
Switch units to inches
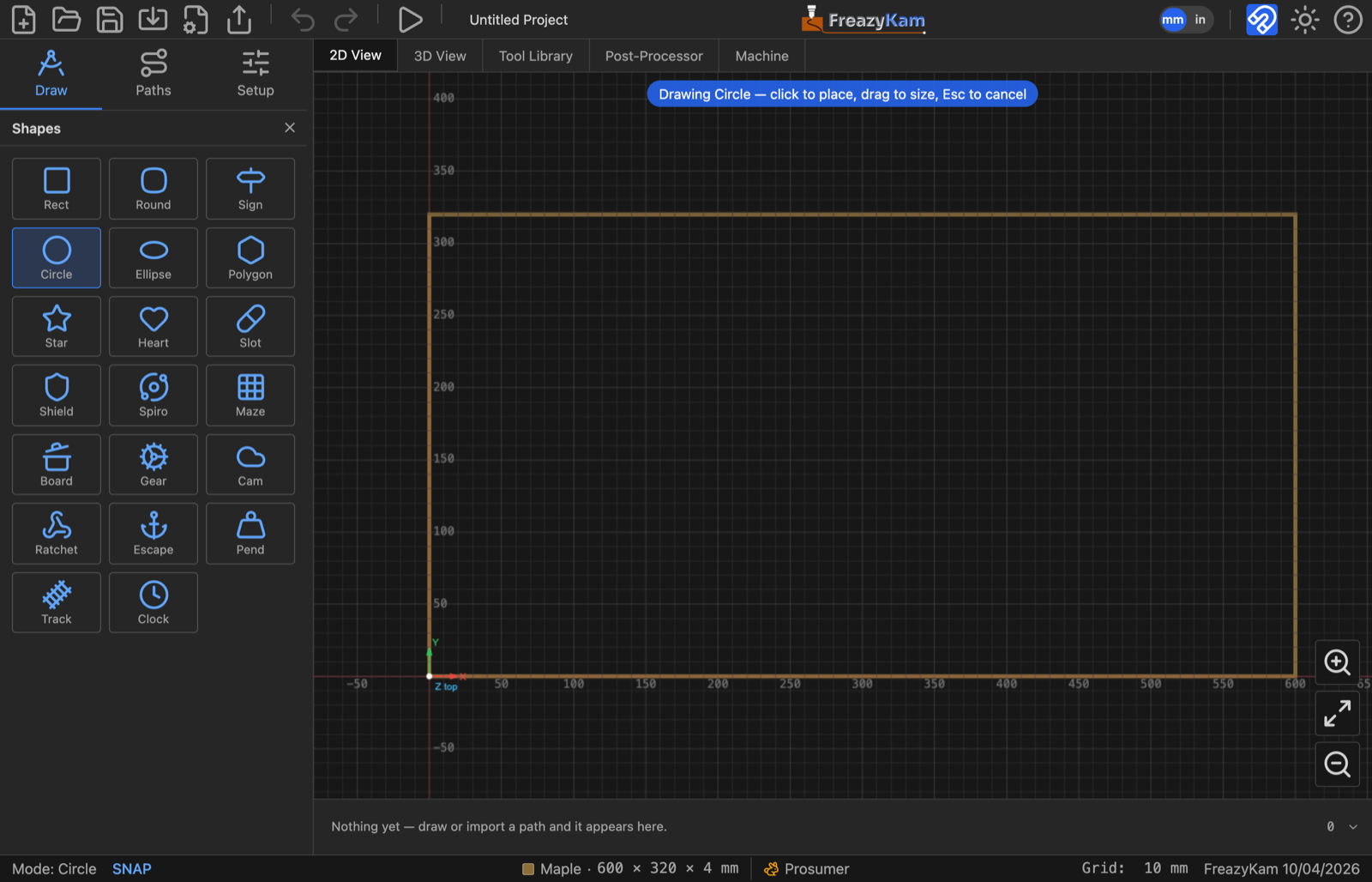click(1200, 20)
